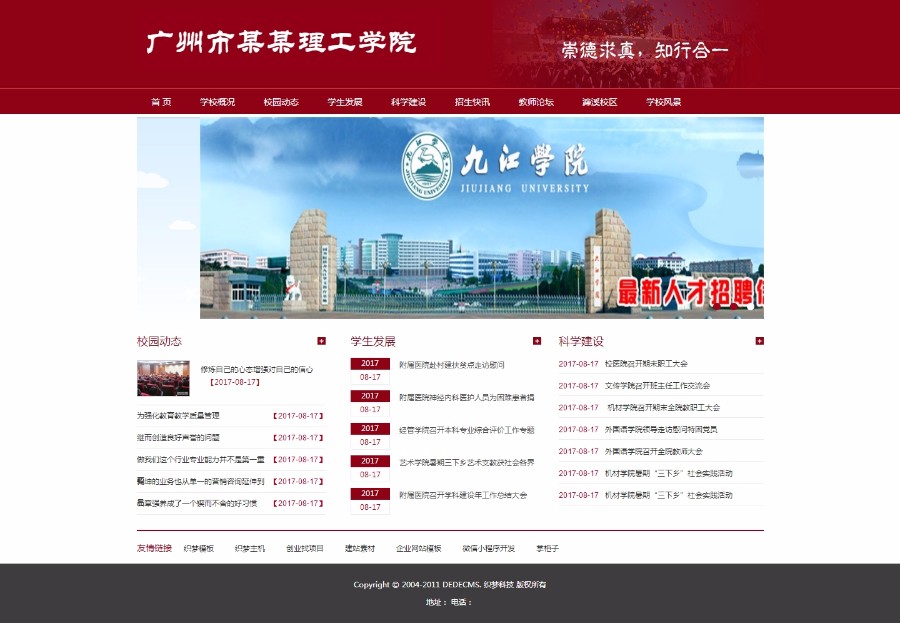Open 学校概况 in the navigation bar
This screenshot has height=623, width=900.
pos(218,102)
